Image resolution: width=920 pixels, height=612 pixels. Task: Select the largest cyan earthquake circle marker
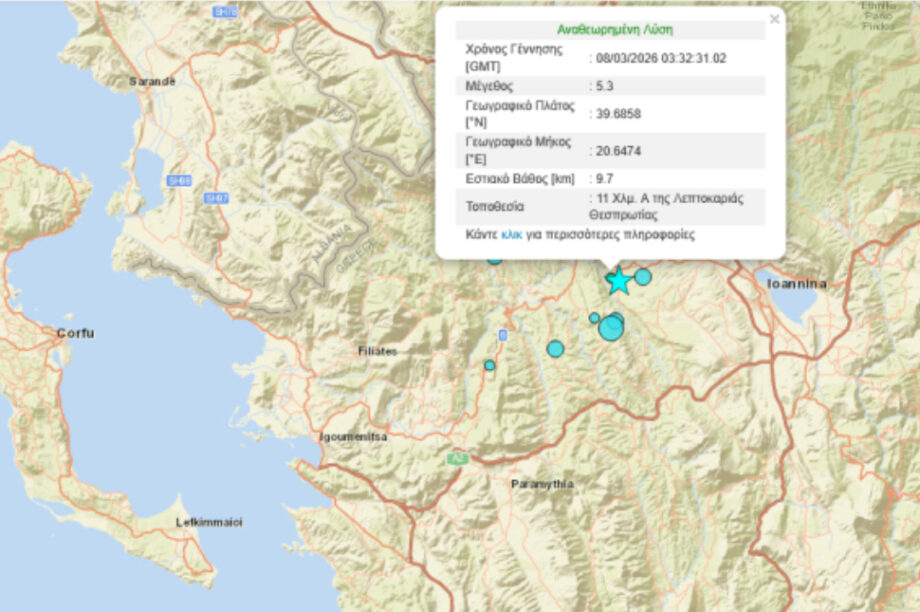[611, 328]
